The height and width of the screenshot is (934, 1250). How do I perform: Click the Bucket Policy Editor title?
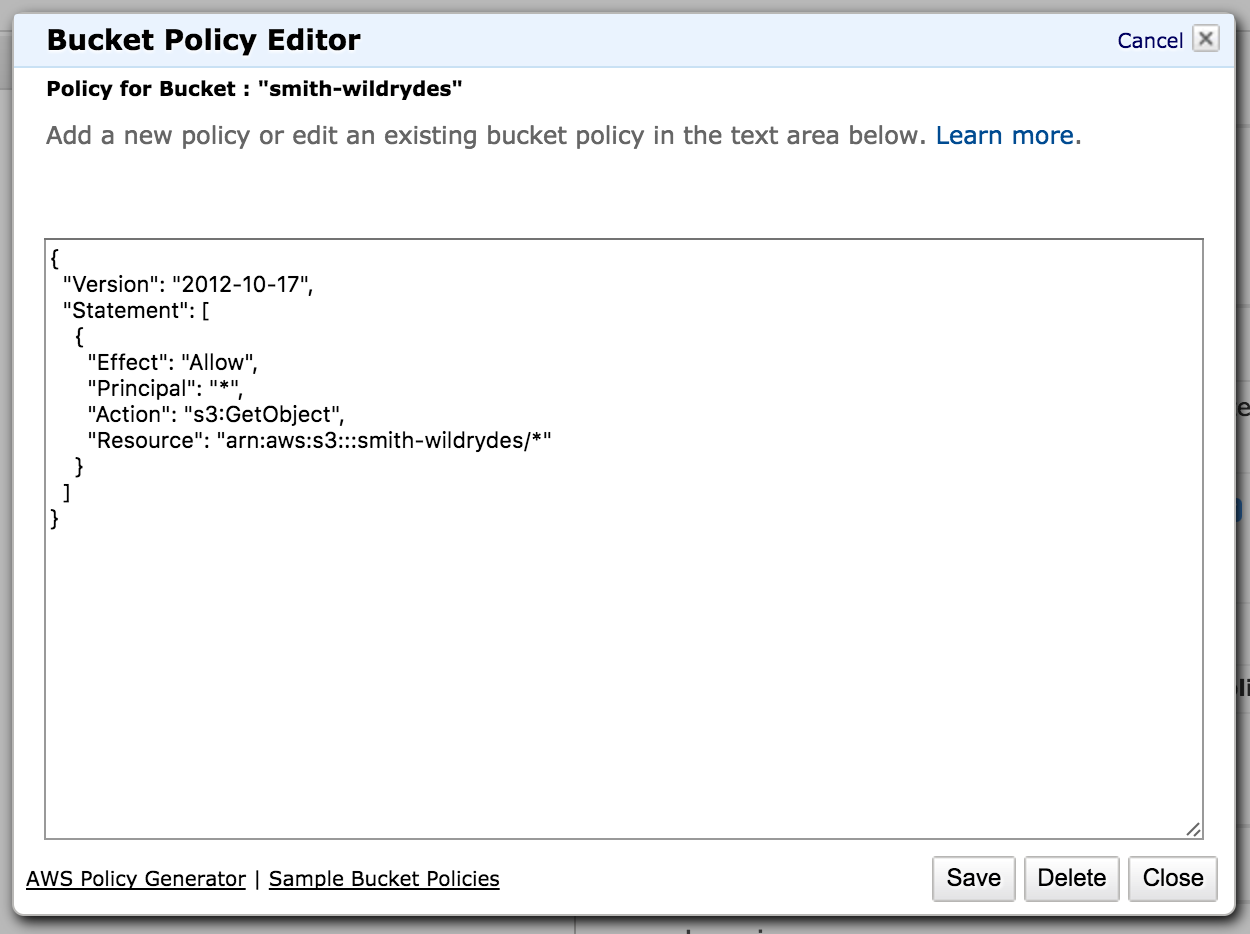[x=204, y=40]
